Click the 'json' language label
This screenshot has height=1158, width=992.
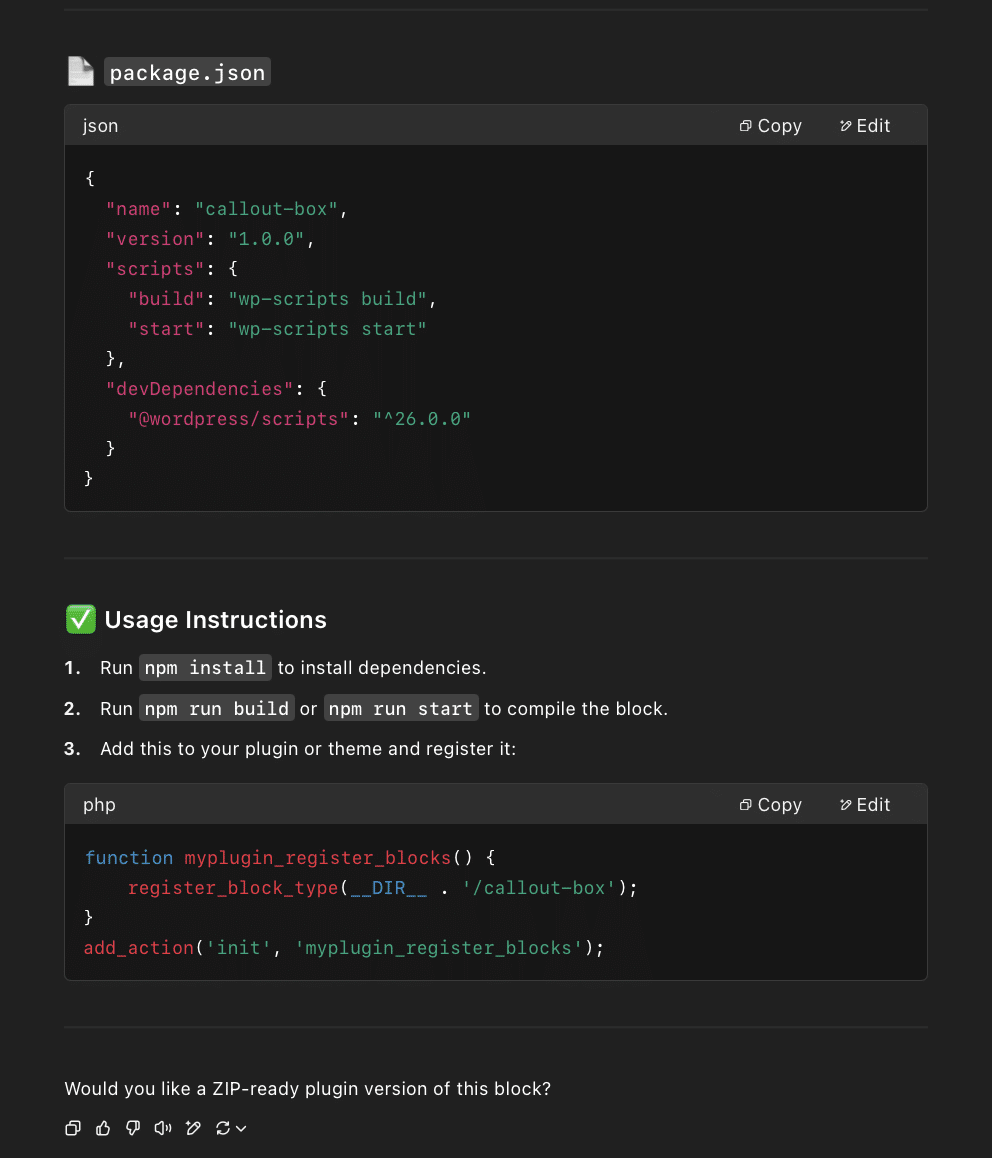[x=100, y=126]
